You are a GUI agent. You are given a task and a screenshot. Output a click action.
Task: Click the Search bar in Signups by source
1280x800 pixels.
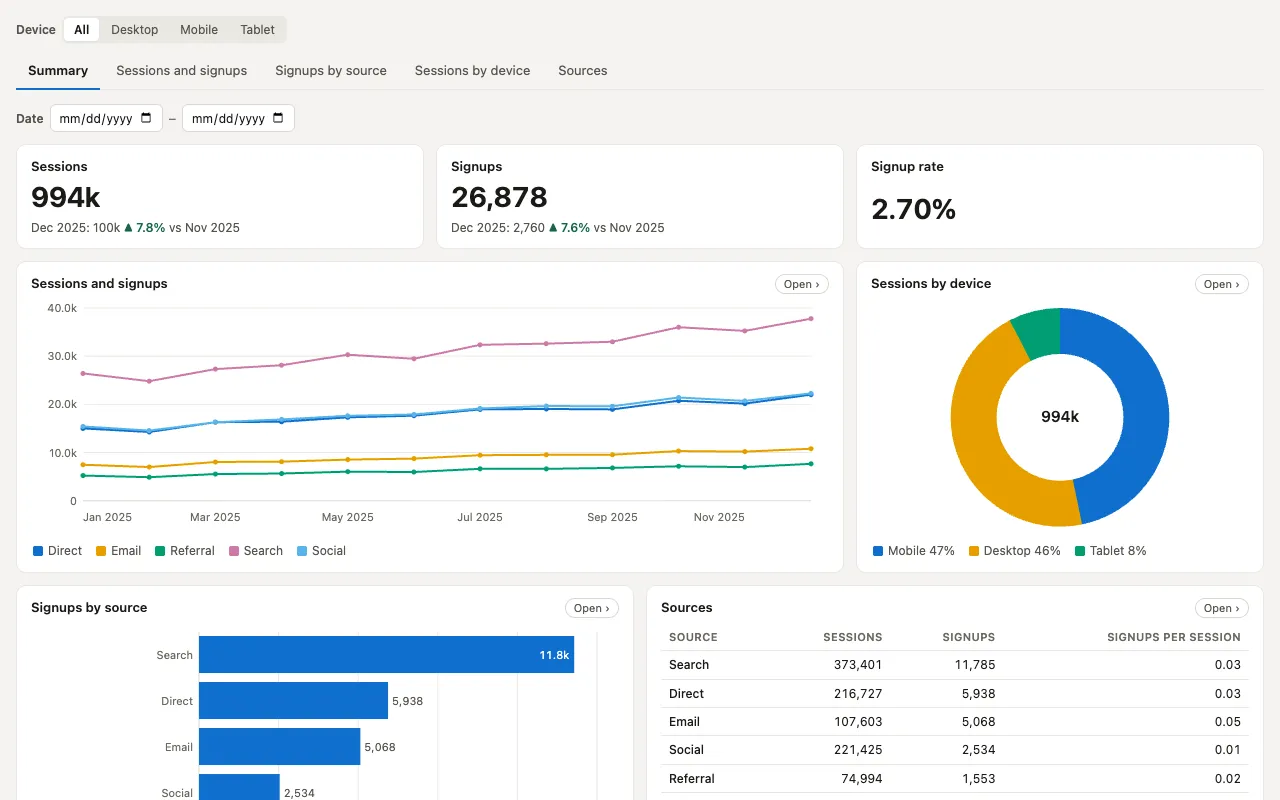pos(386,655)
